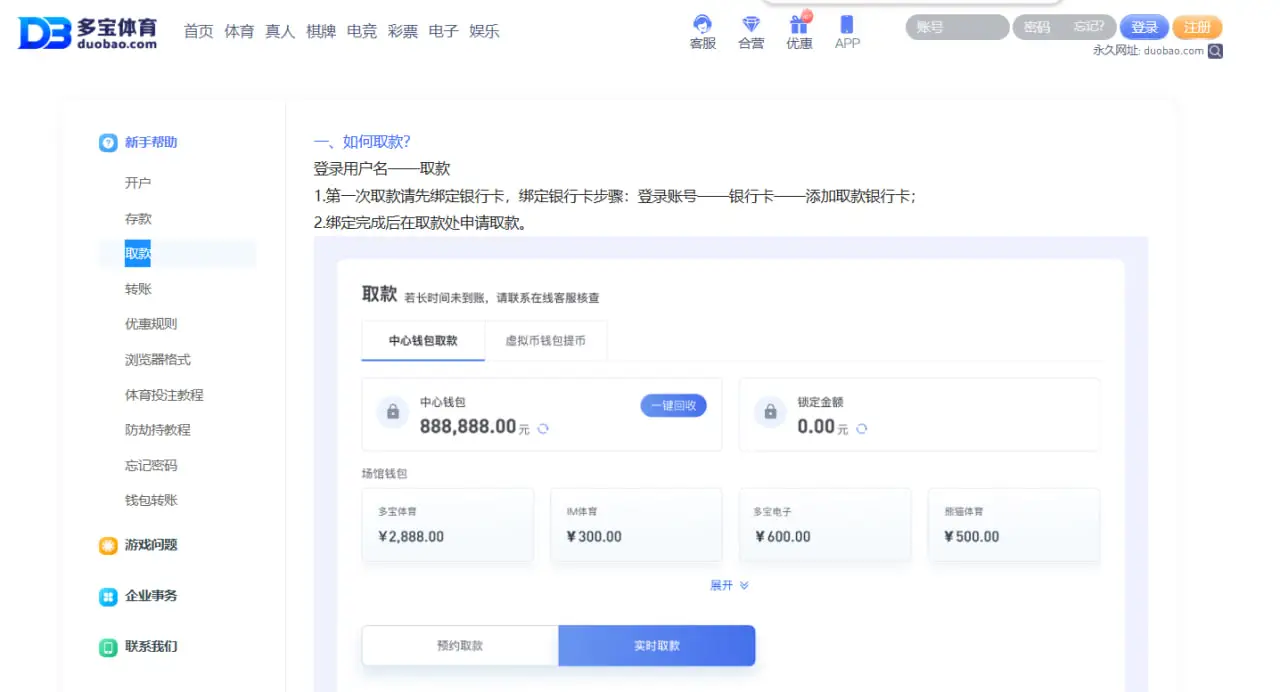Switch to the 虚拟币钱包提币 tab

pyautogui.click(x=546, y=340)
